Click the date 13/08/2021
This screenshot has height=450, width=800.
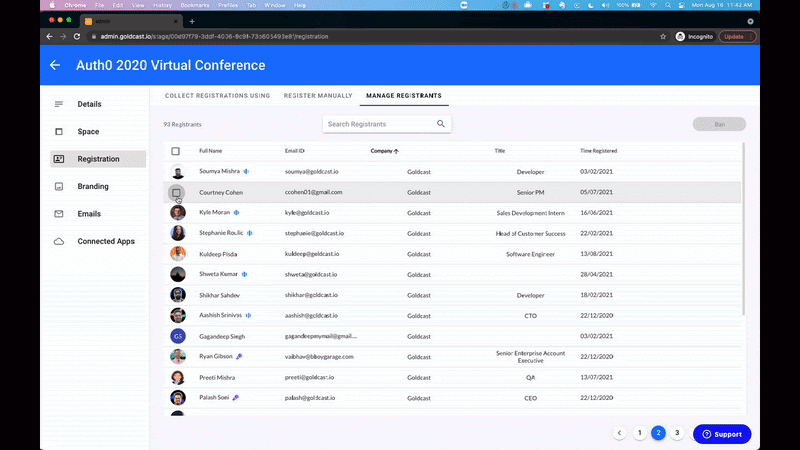[596, 254]
